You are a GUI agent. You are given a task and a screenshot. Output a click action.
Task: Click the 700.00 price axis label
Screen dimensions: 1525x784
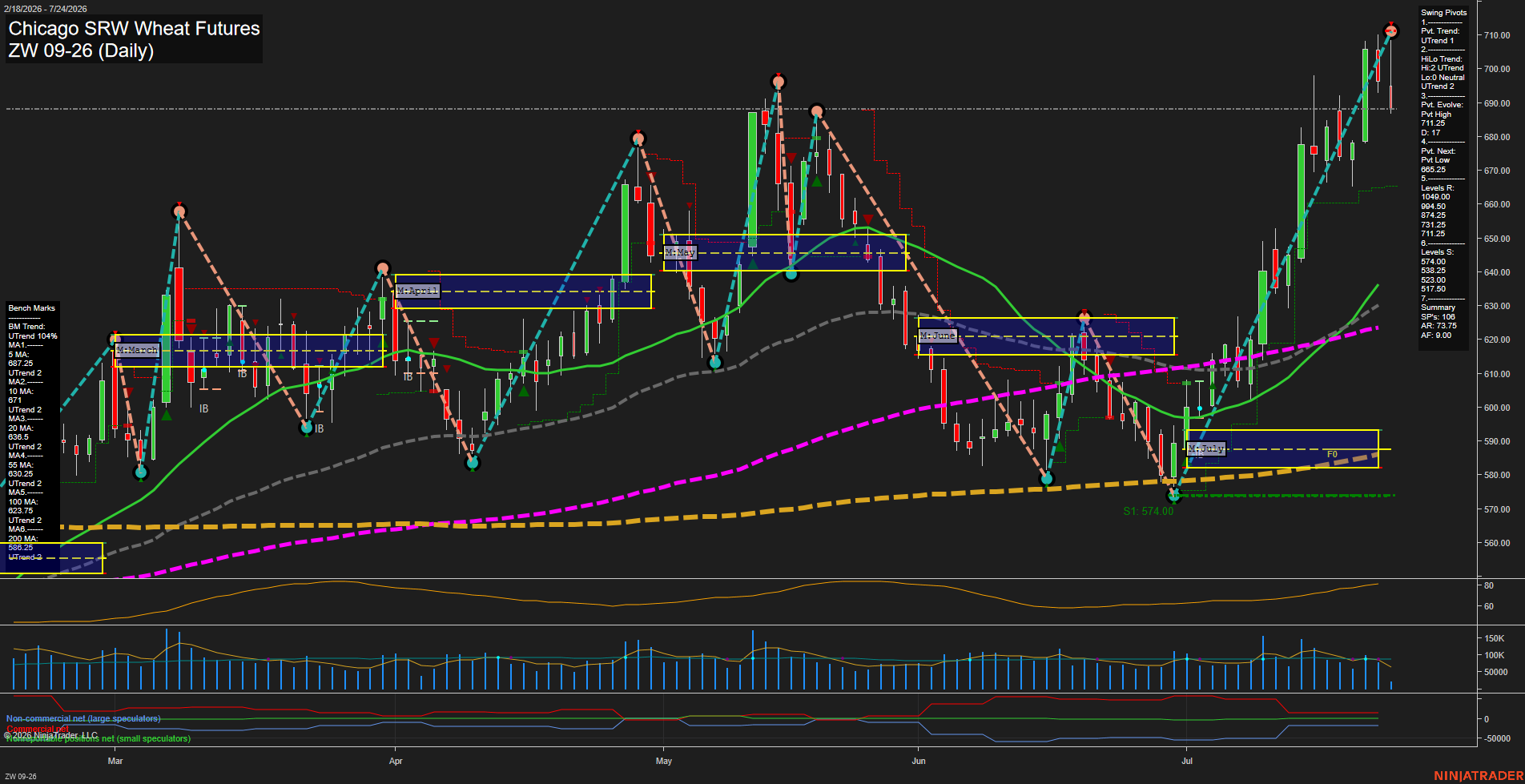1497,70
